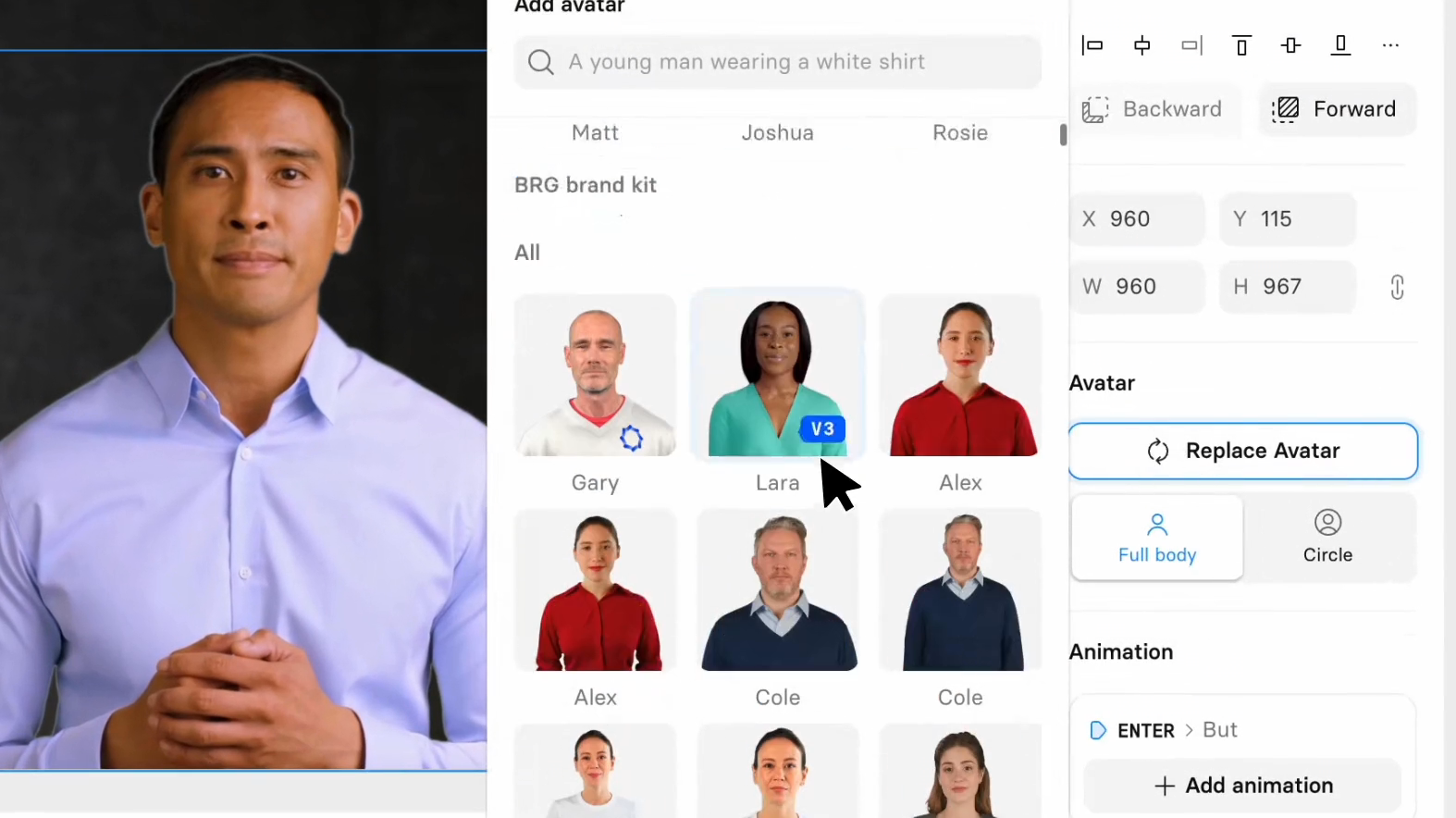Select the Full body avatar style
This screenshot has width=1456, height=818.
click(x=1156, y=538)
